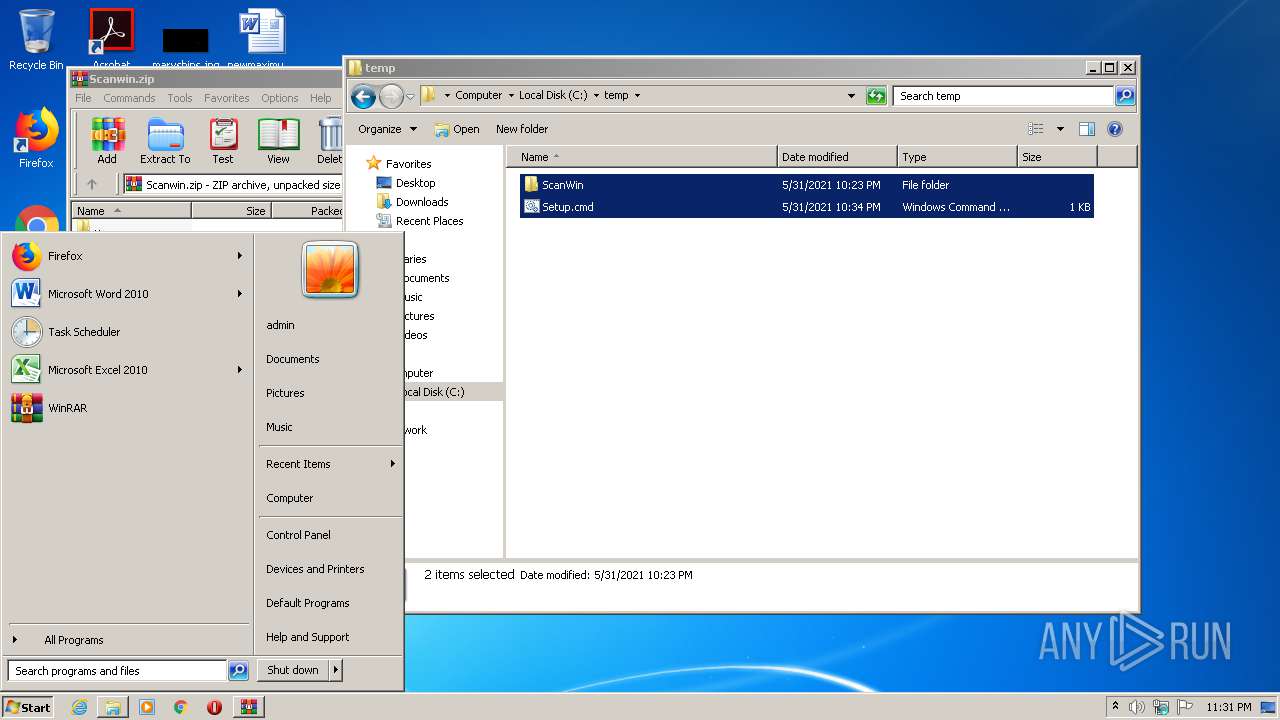
Task: Toggle the preview pane icon
Action: pyautogui.click(x=1087, y=129)
